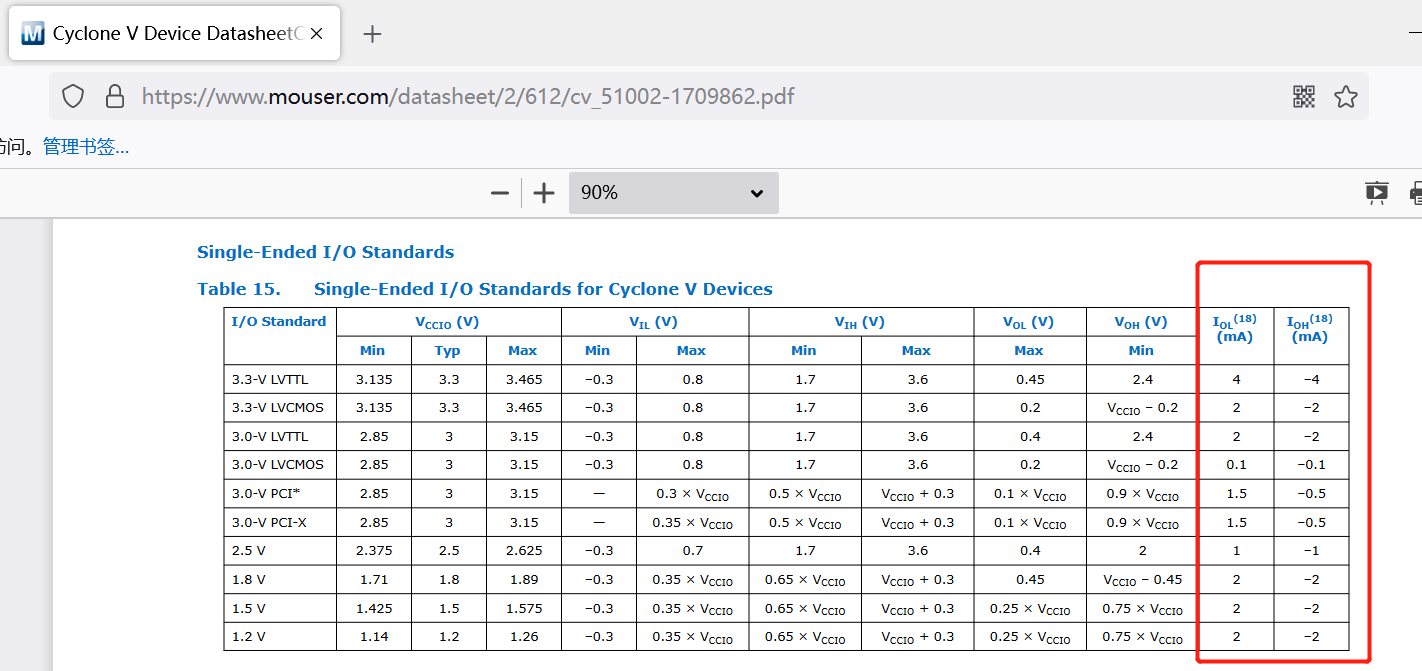This screenshot has width=1422, height=671.
Task: Close the Cyclone V Device Datasheet tab
Action: point(316,34)
